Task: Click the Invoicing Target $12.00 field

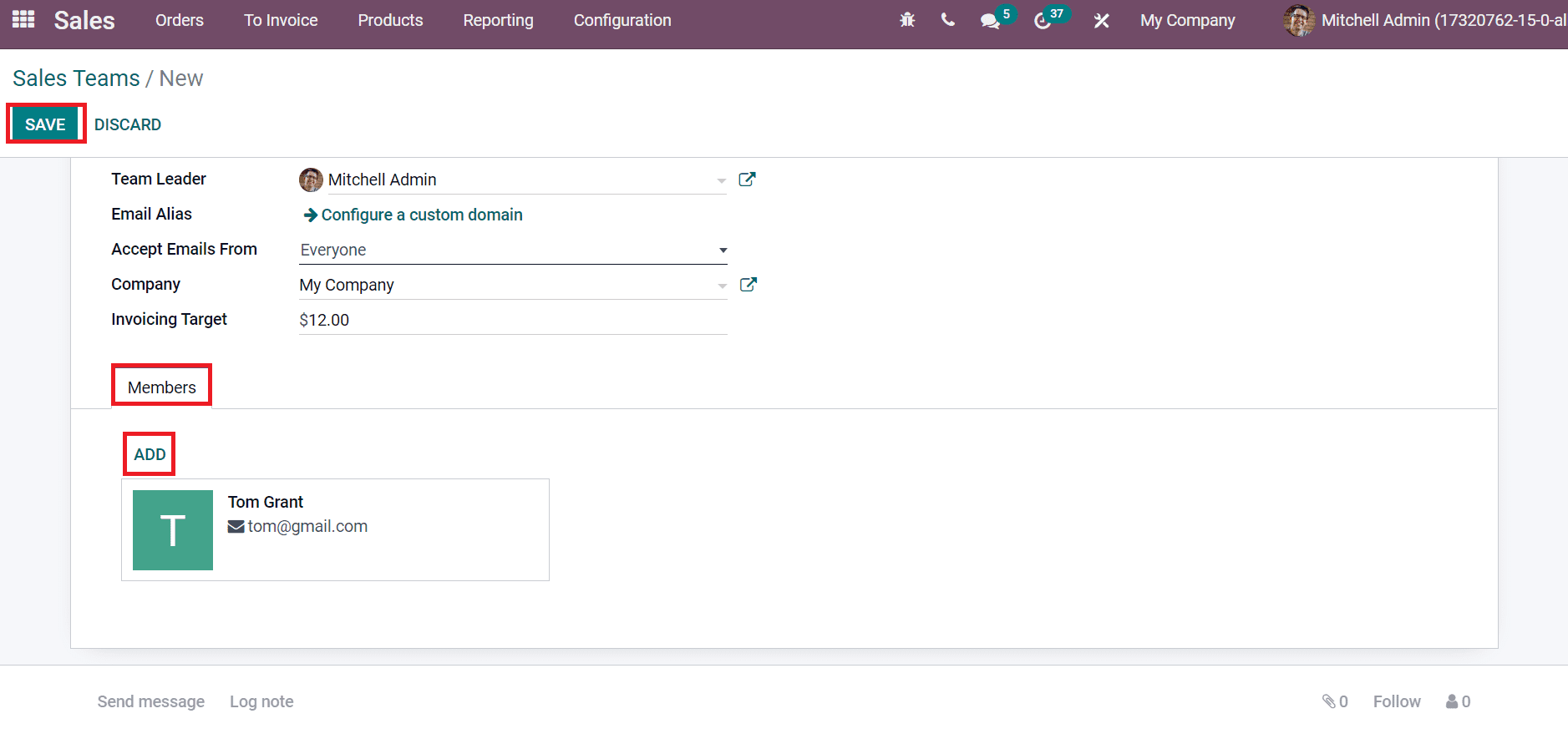Action: point(513,320)
